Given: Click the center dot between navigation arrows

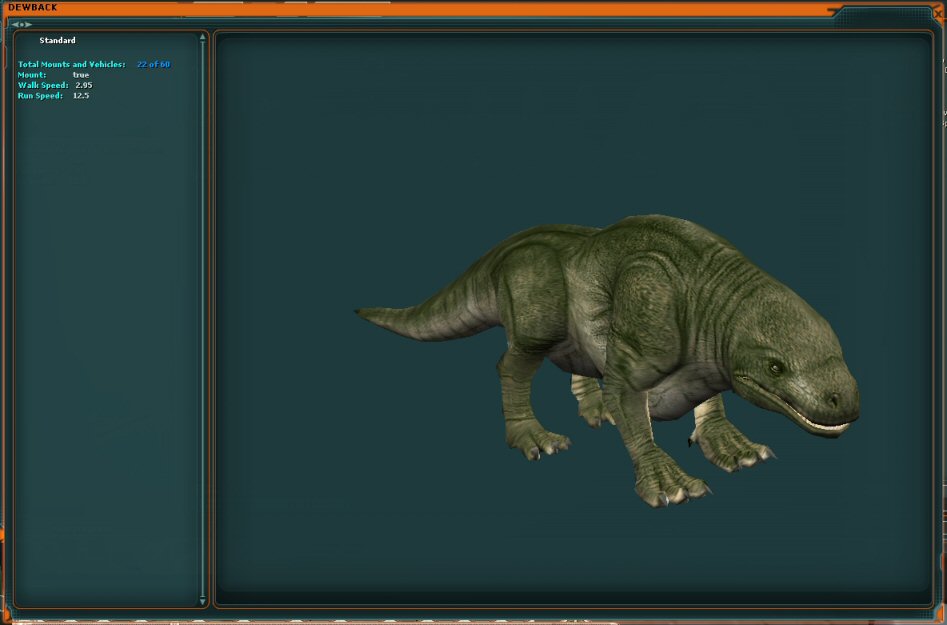Looking at the screenshot, I should tap(22, 24).
